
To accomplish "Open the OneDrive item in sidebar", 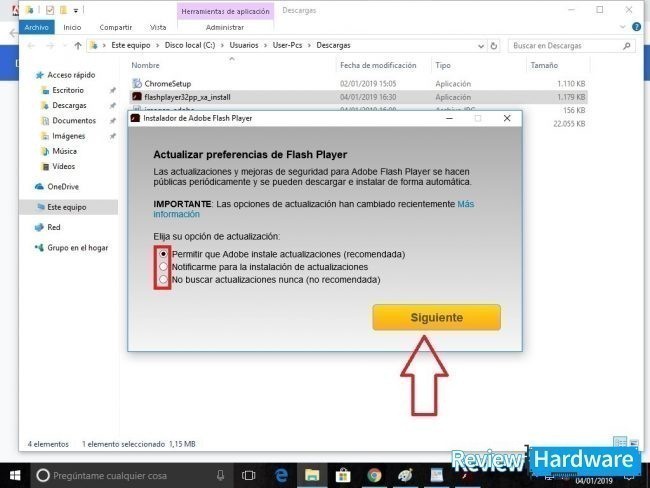I will [x=62, y=186].
